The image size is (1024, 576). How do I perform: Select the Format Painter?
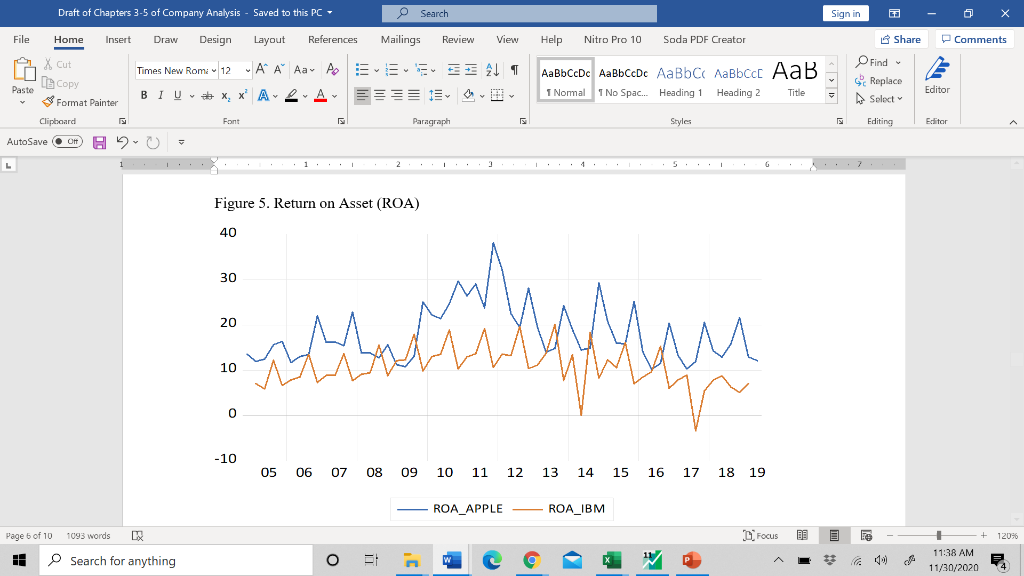click(80, 102)
